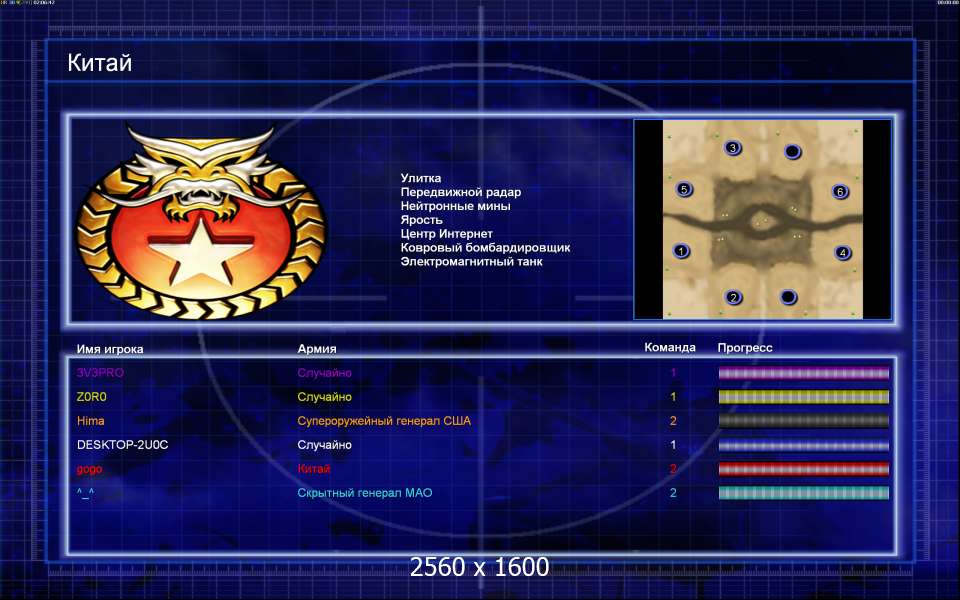
Task: Click Суперрружейный генерал США army of Hima
Action: pos(384,421)
